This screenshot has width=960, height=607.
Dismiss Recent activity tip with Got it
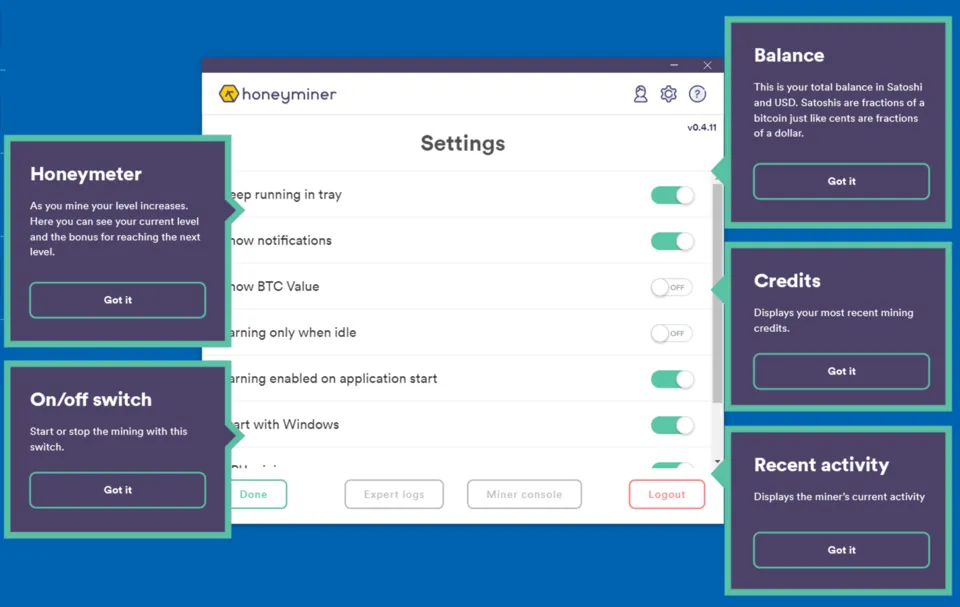[x=841, y=550]
